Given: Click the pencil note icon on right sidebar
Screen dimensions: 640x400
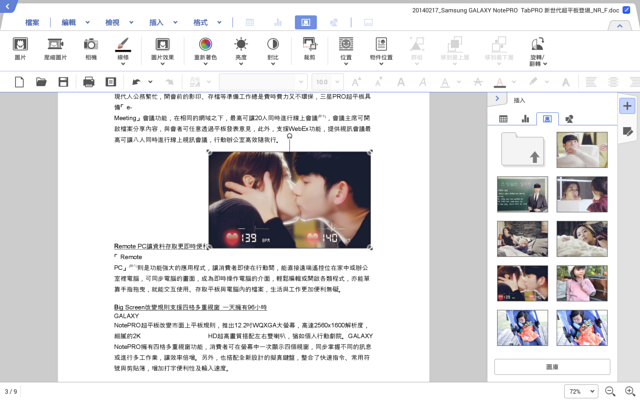Looking at the screenshot, I should [627, 131].
